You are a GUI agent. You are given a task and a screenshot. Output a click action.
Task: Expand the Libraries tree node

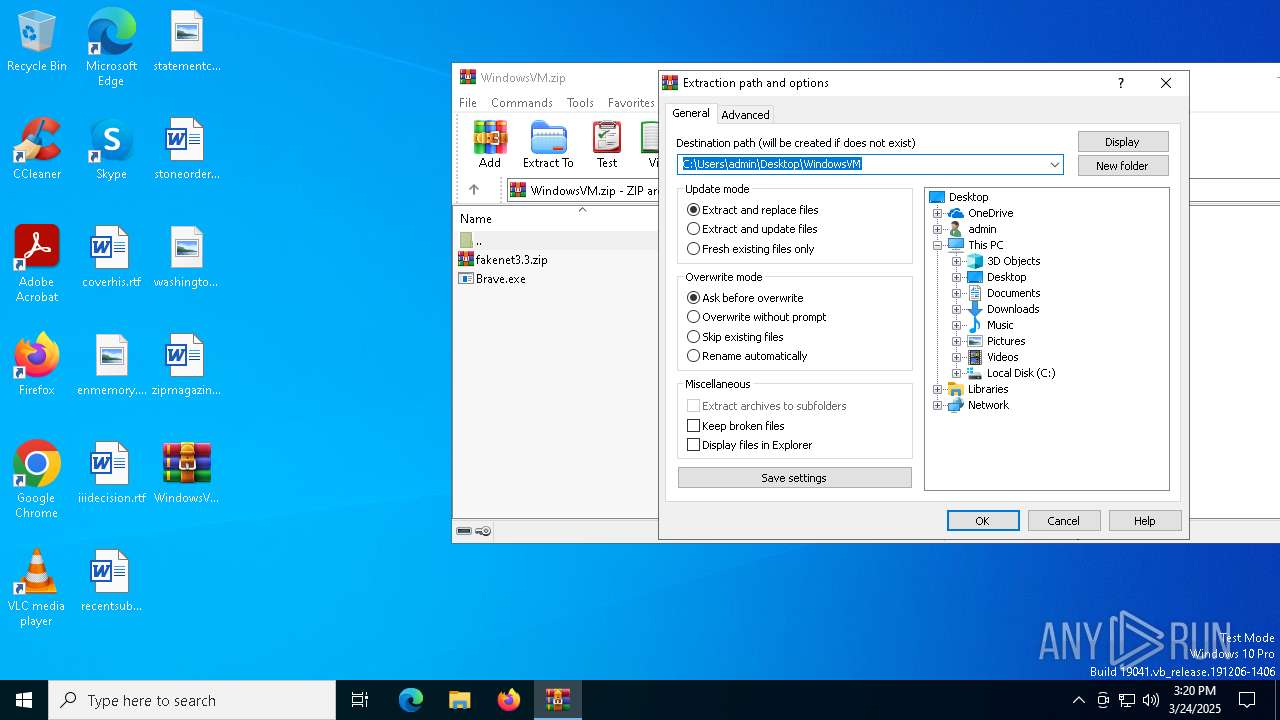click(x=938, y=389)
